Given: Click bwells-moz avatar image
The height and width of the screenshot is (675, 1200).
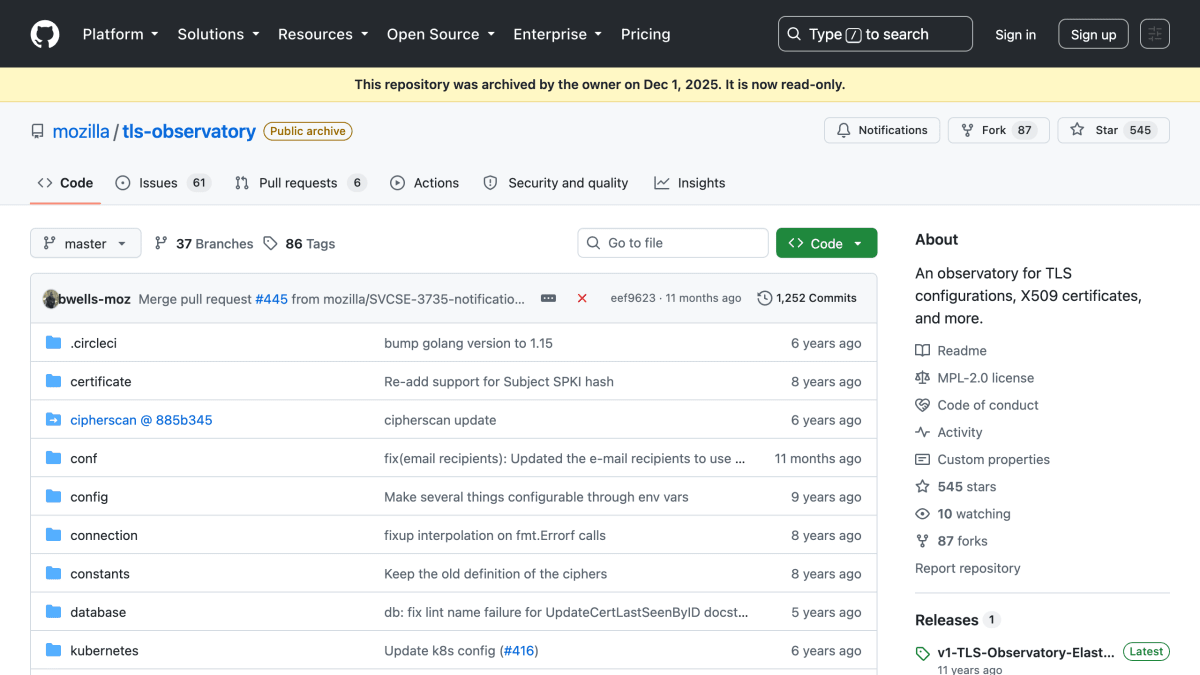Looking at the screenshot, I should [x=51, y=298].
